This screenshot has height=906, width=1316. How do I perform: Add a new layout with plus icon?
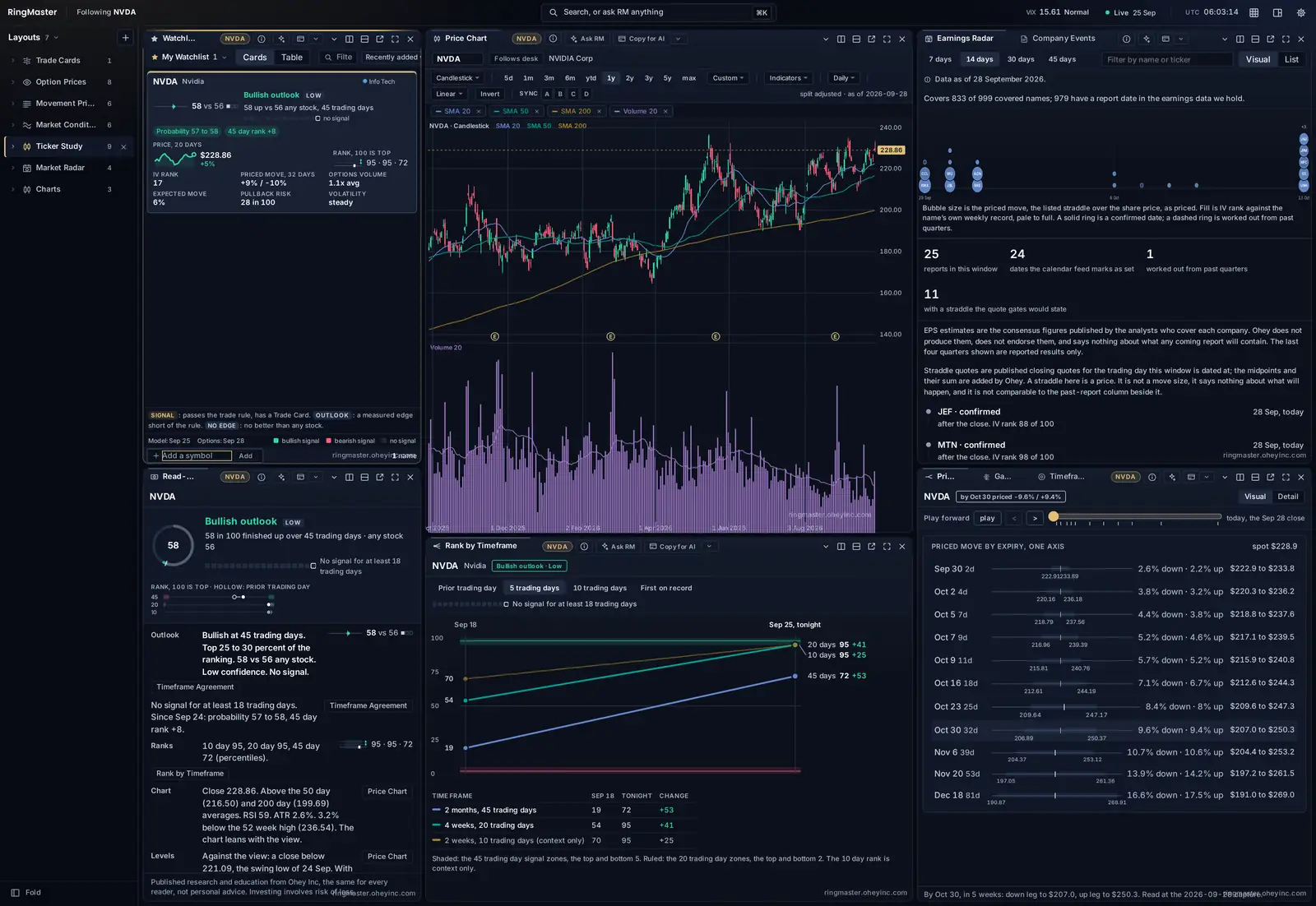pos(125,38)
